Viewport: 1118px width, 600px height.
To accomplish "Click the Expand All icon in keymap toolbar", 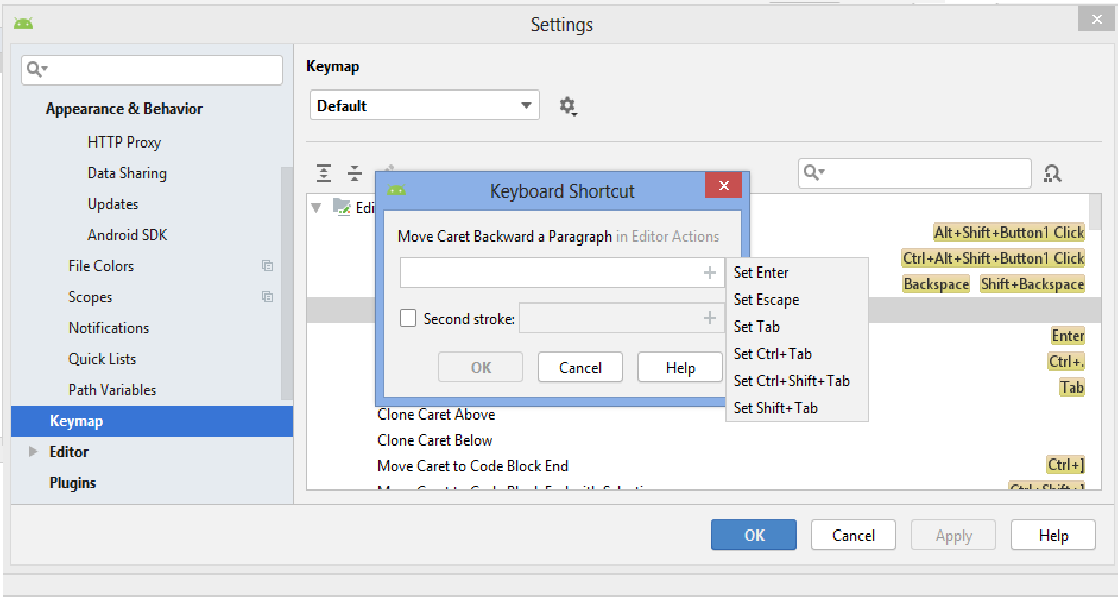I will (324, 173).
